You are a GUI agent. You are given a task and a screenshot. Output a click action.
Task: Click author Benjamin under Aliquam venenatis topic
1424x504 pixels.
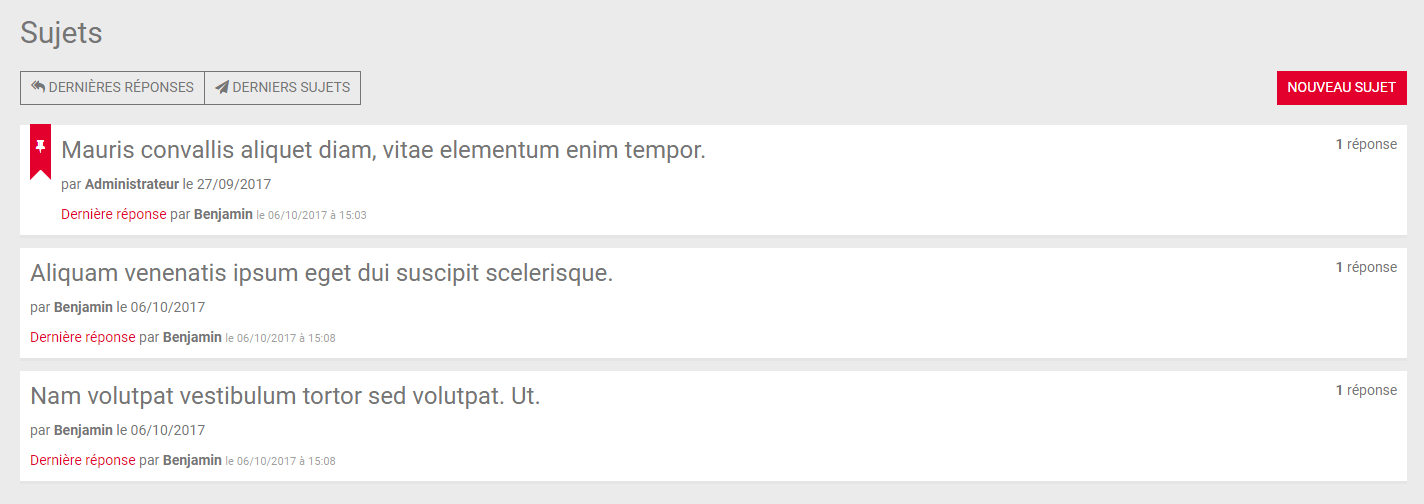(x=83, y=307)
